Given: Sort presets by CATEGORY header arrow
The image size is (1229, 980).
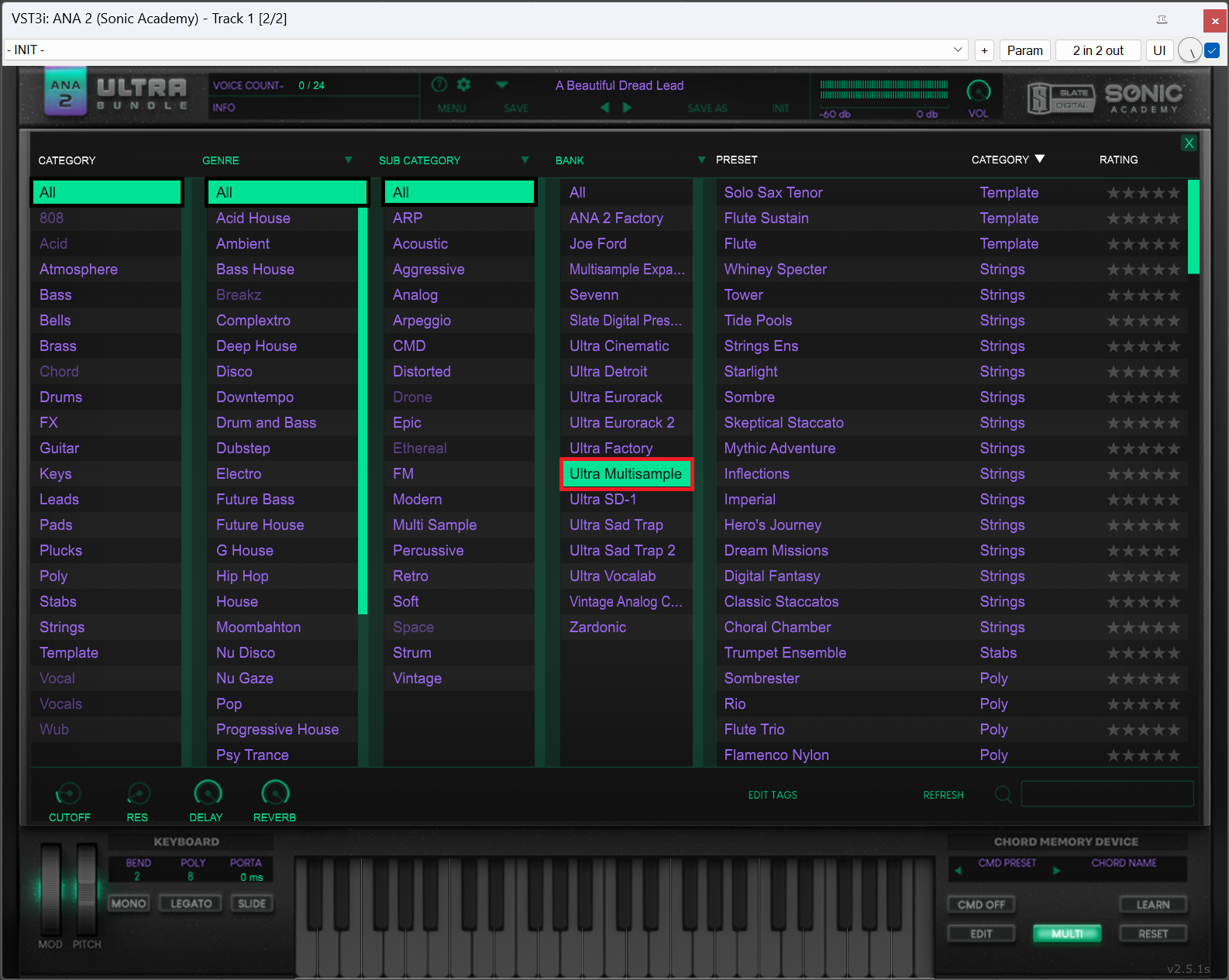Looking at the screenshot, I should click(x=1040, y=159).
